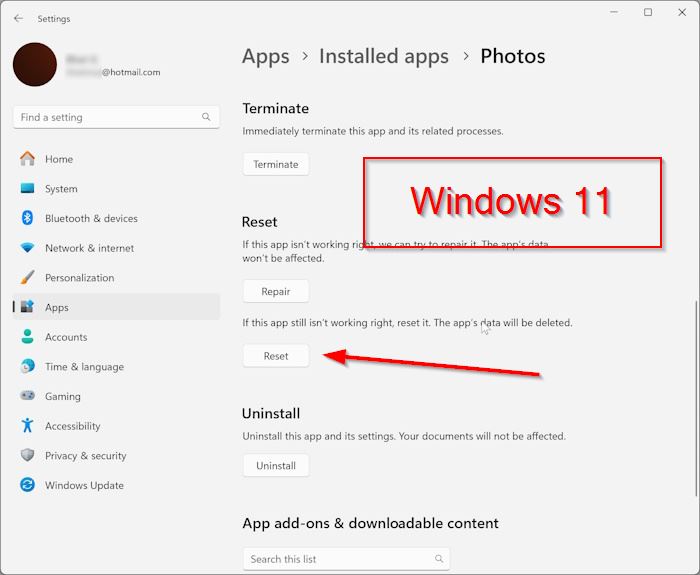Select the Accounts label

[66, 337]
